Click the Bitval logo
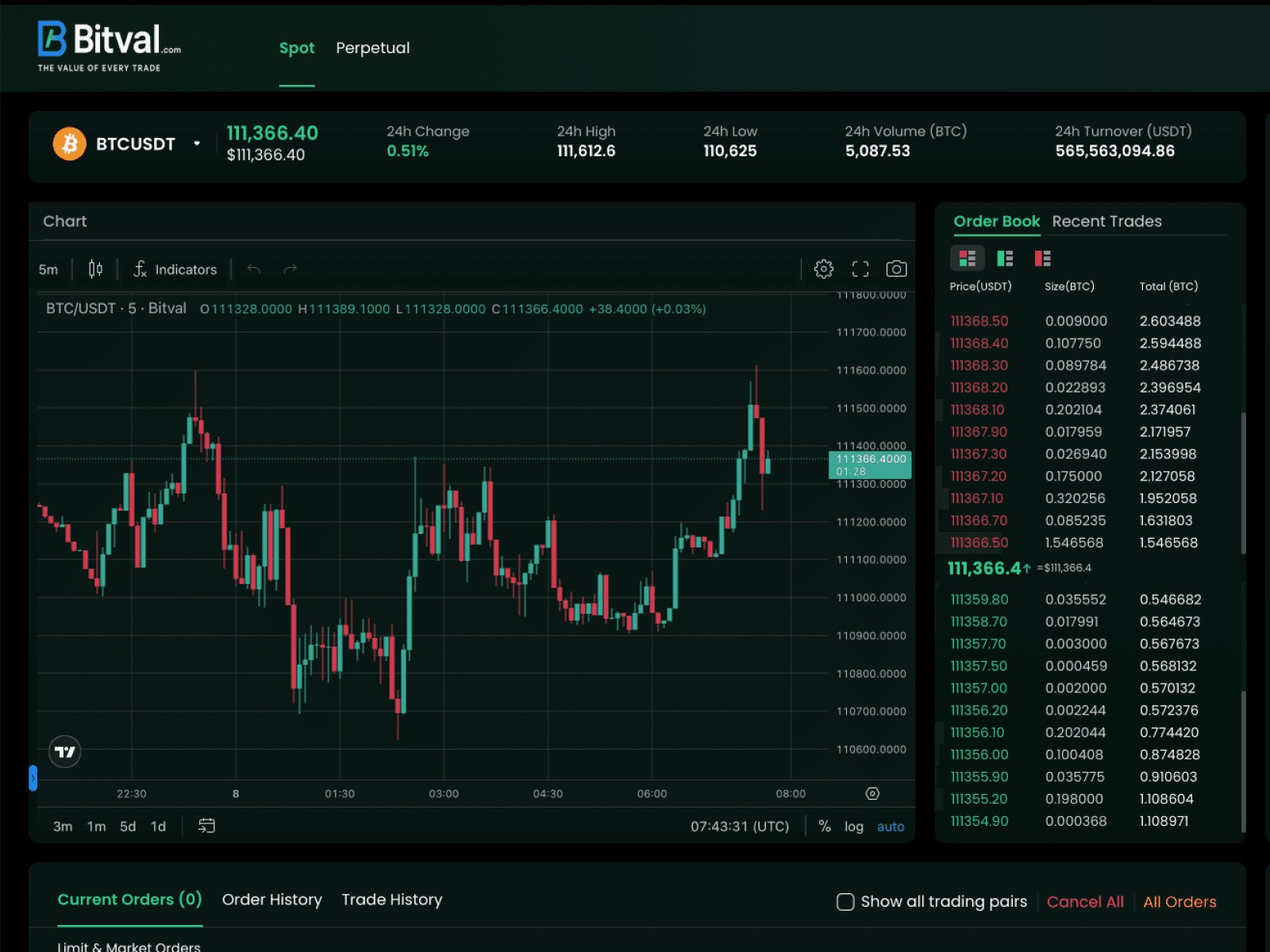Image resolution: width=1270 pixels, height=952 pixels. click(x=110, y=47)
